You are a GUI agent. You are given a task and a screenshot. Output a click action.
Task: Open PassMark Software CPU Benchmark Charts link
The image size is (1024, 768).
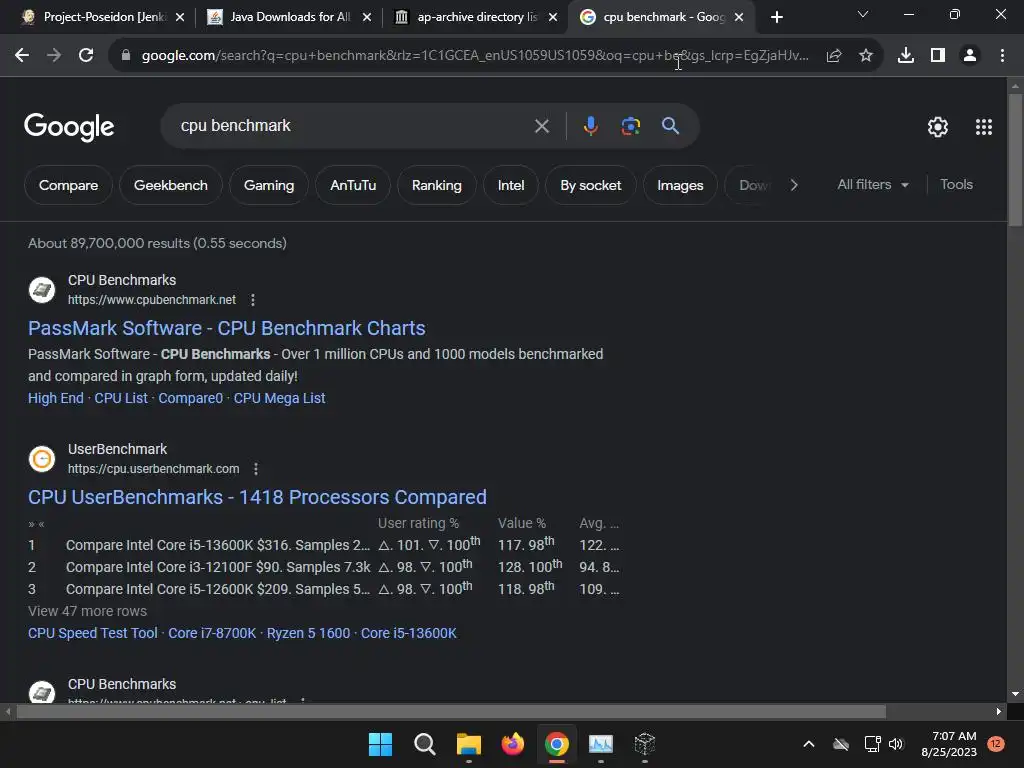pyautogui.click(x=227, y=328)
